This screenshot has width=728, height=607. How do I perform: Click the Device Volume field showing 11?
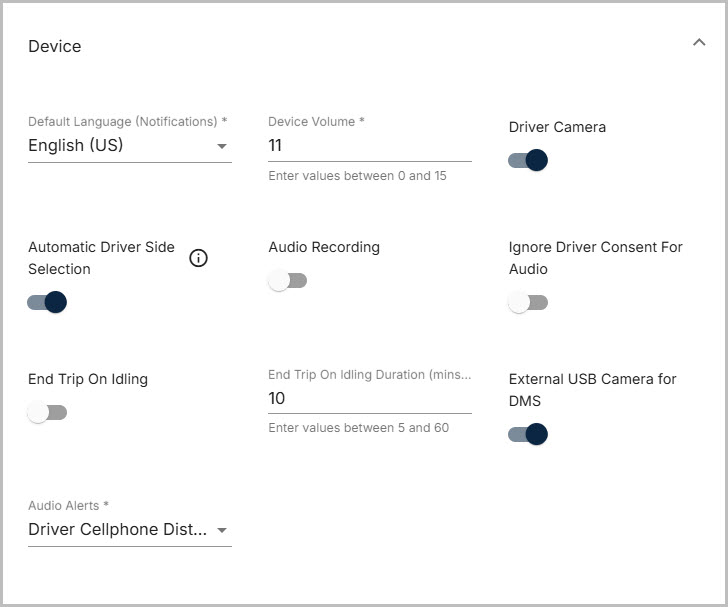[368, 146]
